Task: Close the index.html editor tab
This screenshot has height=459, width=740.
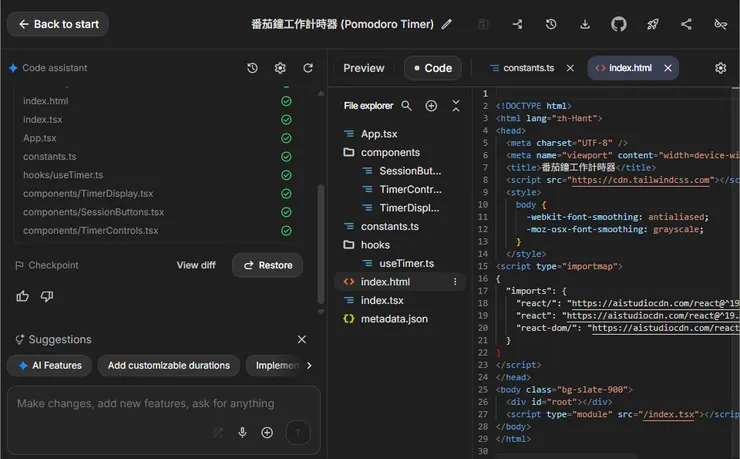Action: (668, 68)
